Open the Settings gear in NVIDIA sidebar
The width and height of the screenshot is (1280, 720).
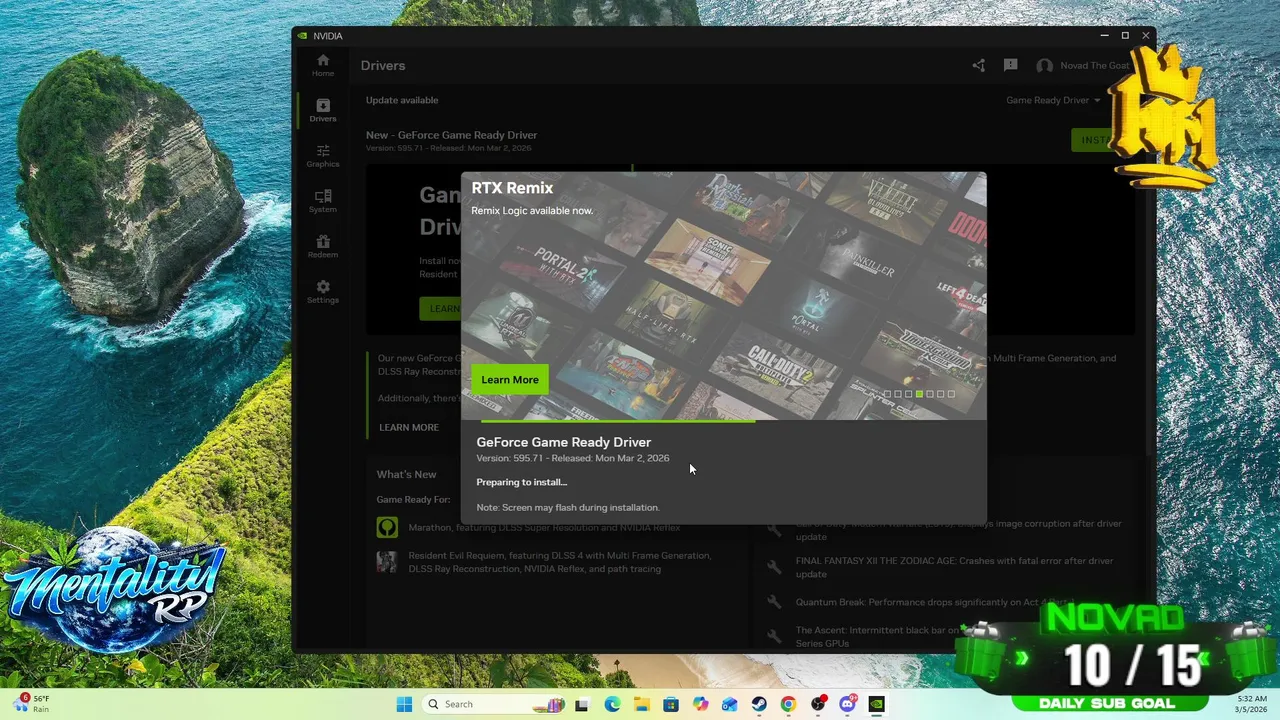pos(322,292)
